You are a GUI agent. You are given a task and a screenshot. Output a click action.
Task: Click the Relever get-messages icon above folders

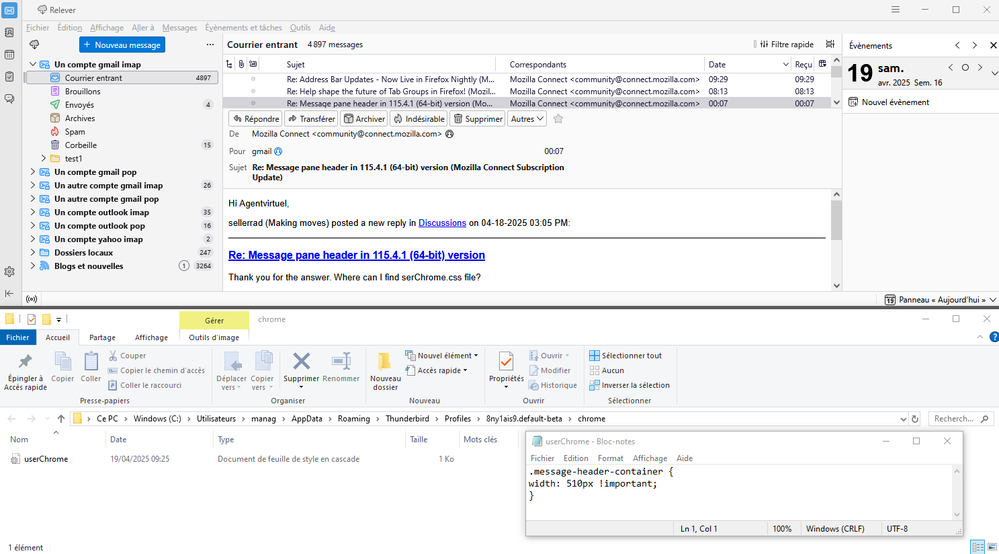click(34, 45)
